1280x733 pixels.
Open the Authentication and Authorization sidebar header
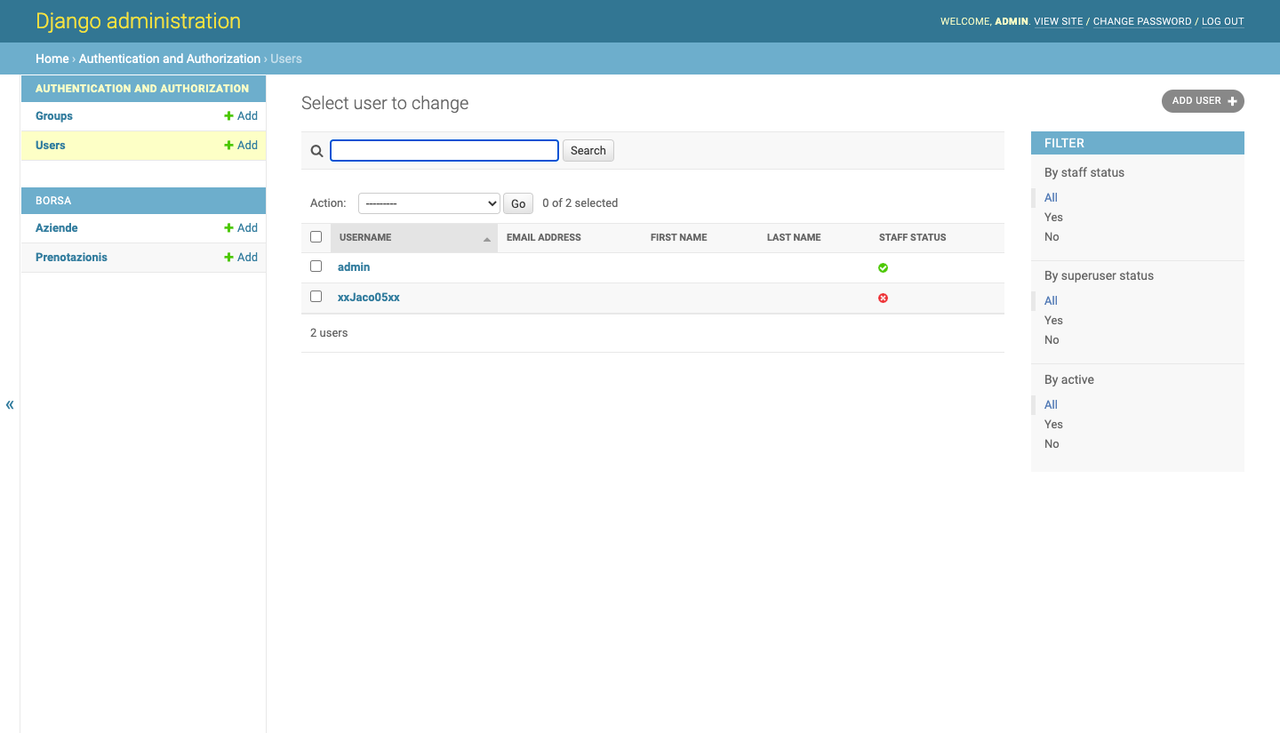coord(142,88)
